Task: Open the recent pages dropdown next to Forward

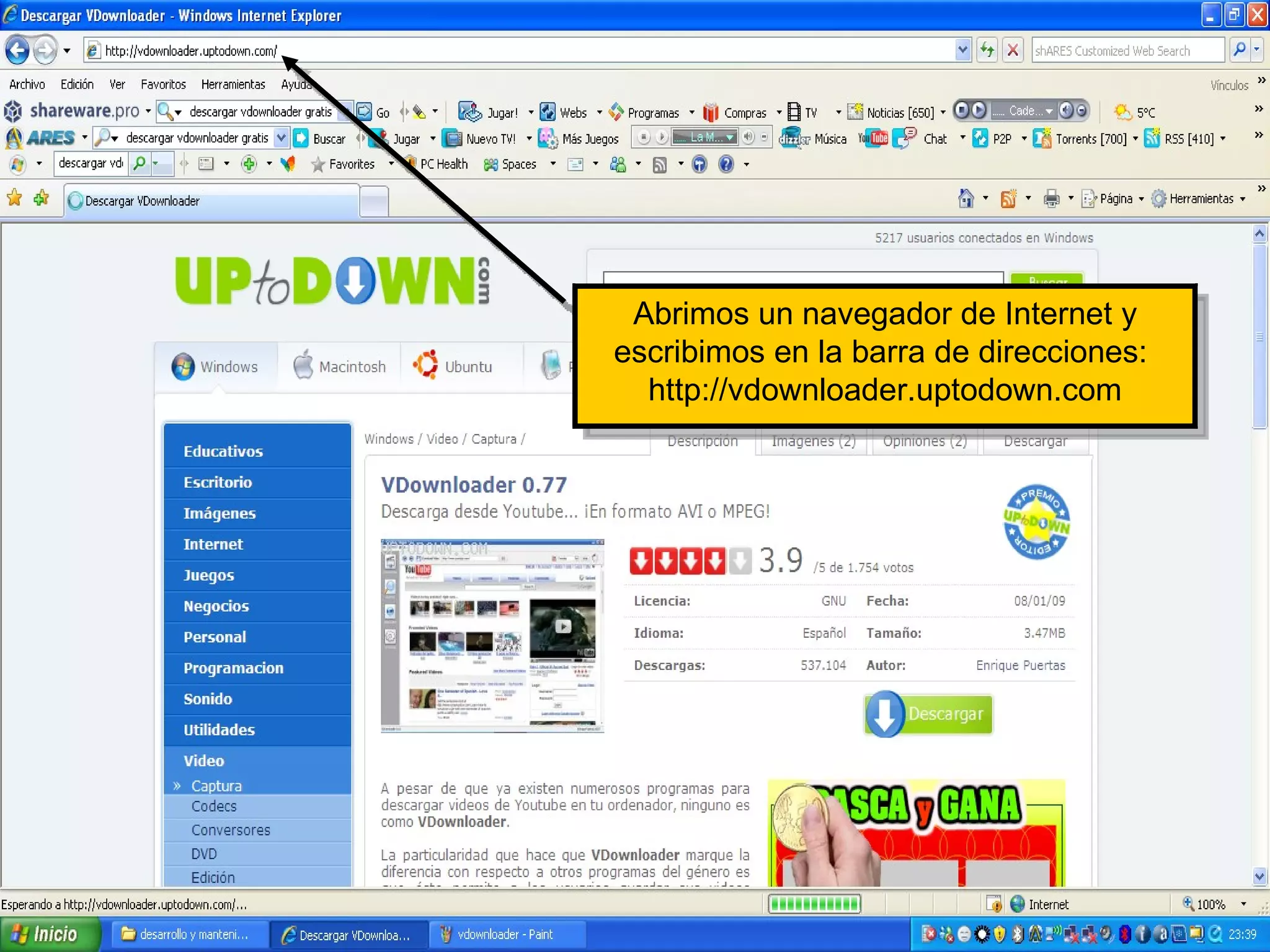Action: (66, 50)
